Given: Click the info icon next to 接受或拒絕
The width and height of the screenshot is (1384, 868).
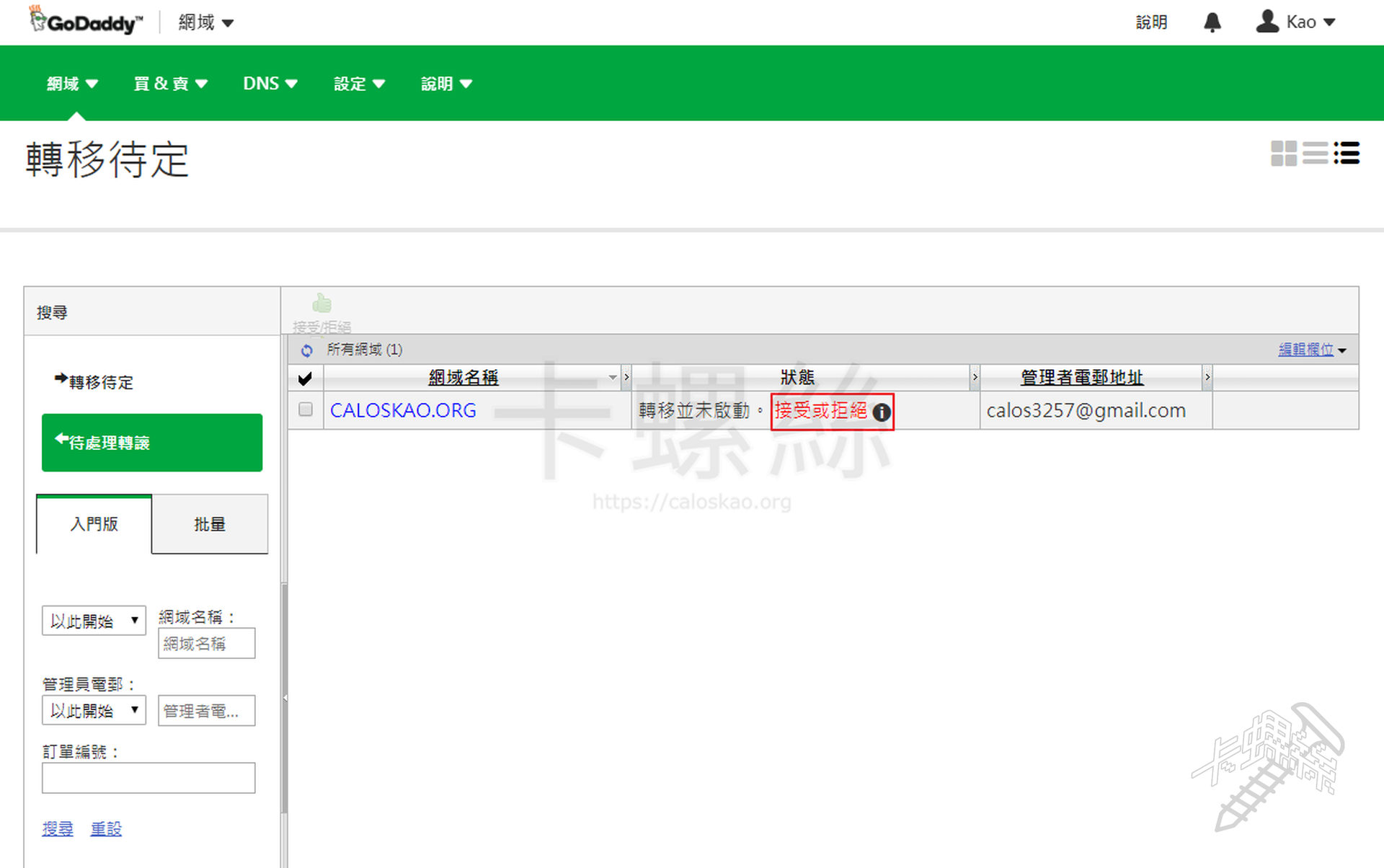Looking at the screenshot, I should pyautogui.click(x=881, y=412).
